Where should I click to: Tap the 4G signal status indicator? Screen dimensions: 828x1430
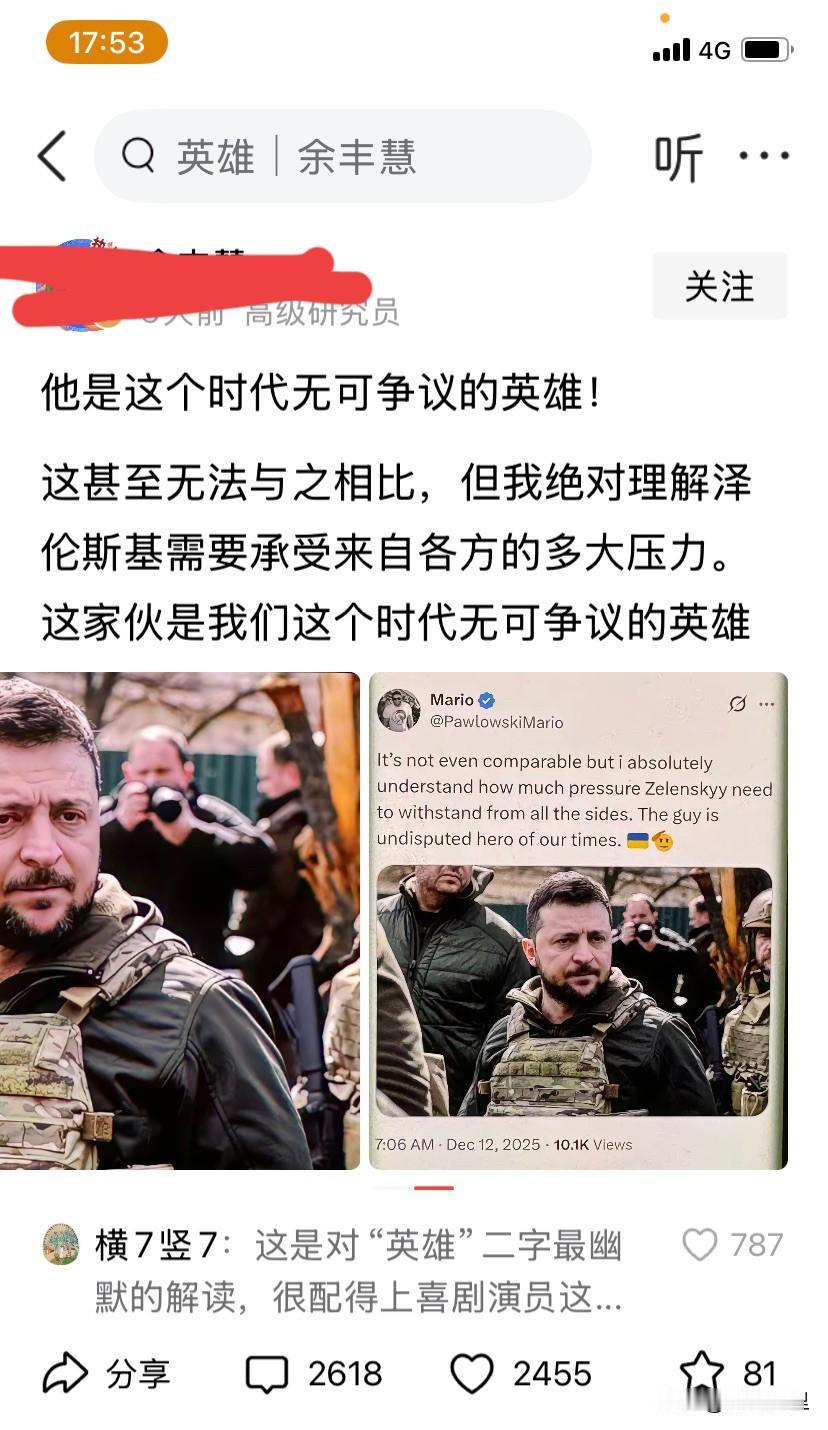point(715,50)
